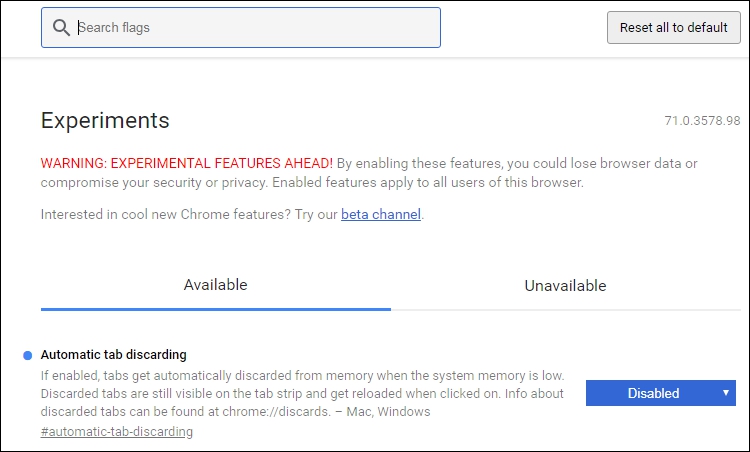Screen dimensions: 750x452
Task: Click the flag description mentioning chrome://discards
Action: coord(302,394)
